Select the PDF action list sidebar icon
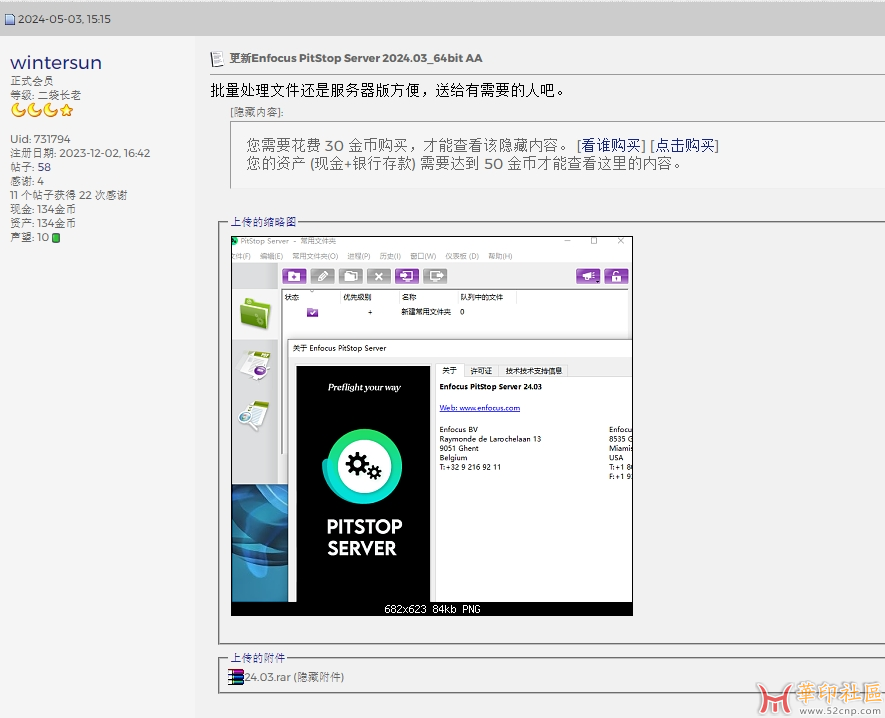The height and width of the screenshot is (718, 885). [256, 365]
